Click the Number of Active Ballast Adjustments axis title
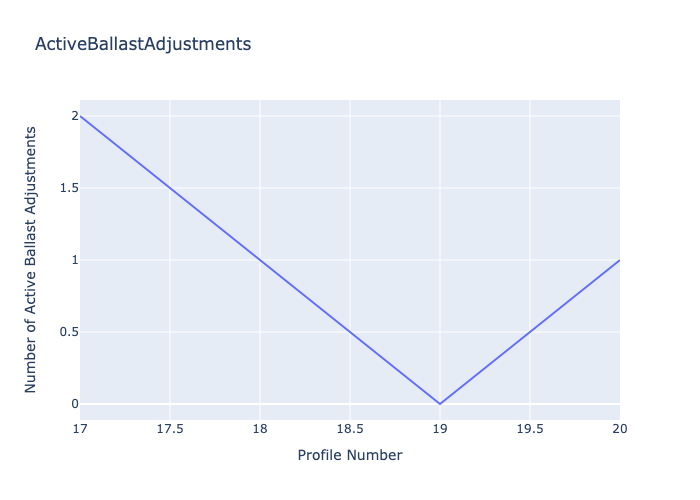 (x=30, y=260)
